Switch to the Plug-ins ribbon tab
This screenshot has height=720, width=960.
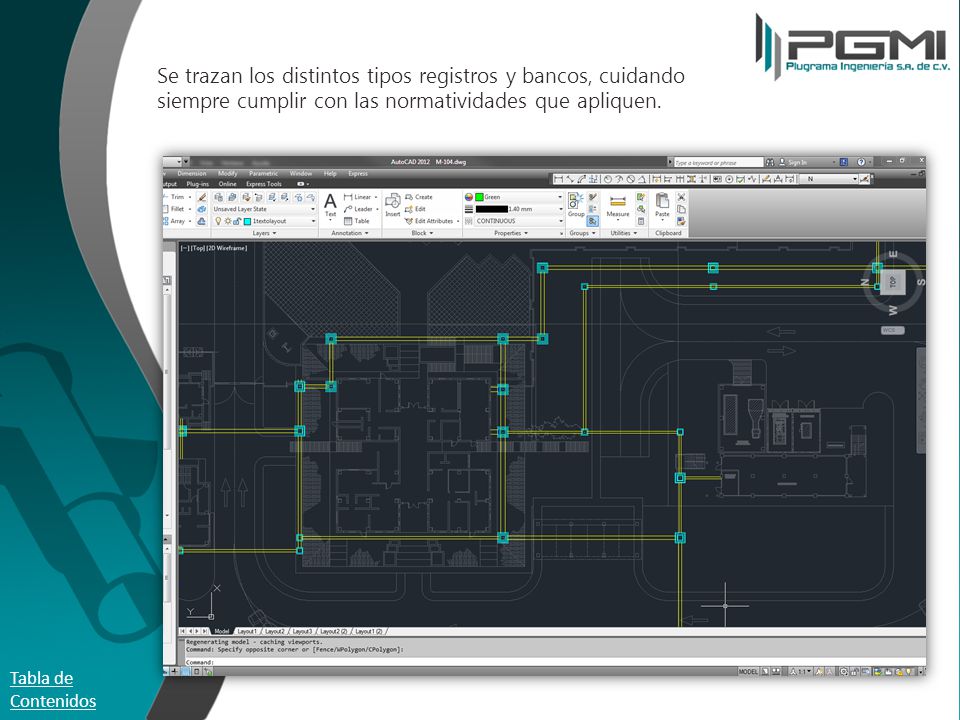point(197,184)
